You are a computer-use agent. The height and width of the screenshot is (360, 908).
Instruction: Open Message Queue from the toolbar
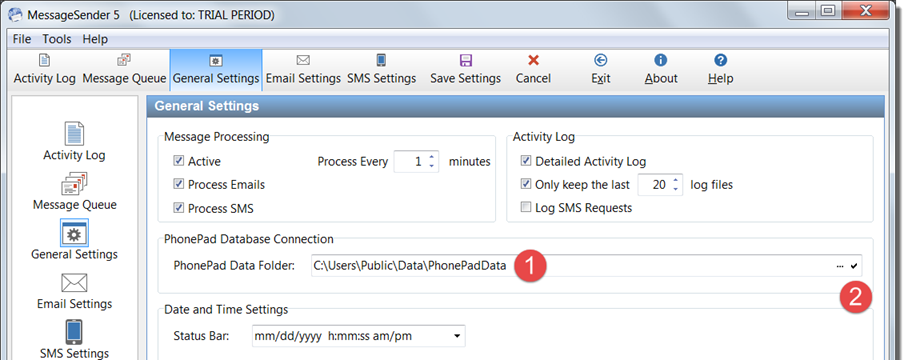click(124, 70)
